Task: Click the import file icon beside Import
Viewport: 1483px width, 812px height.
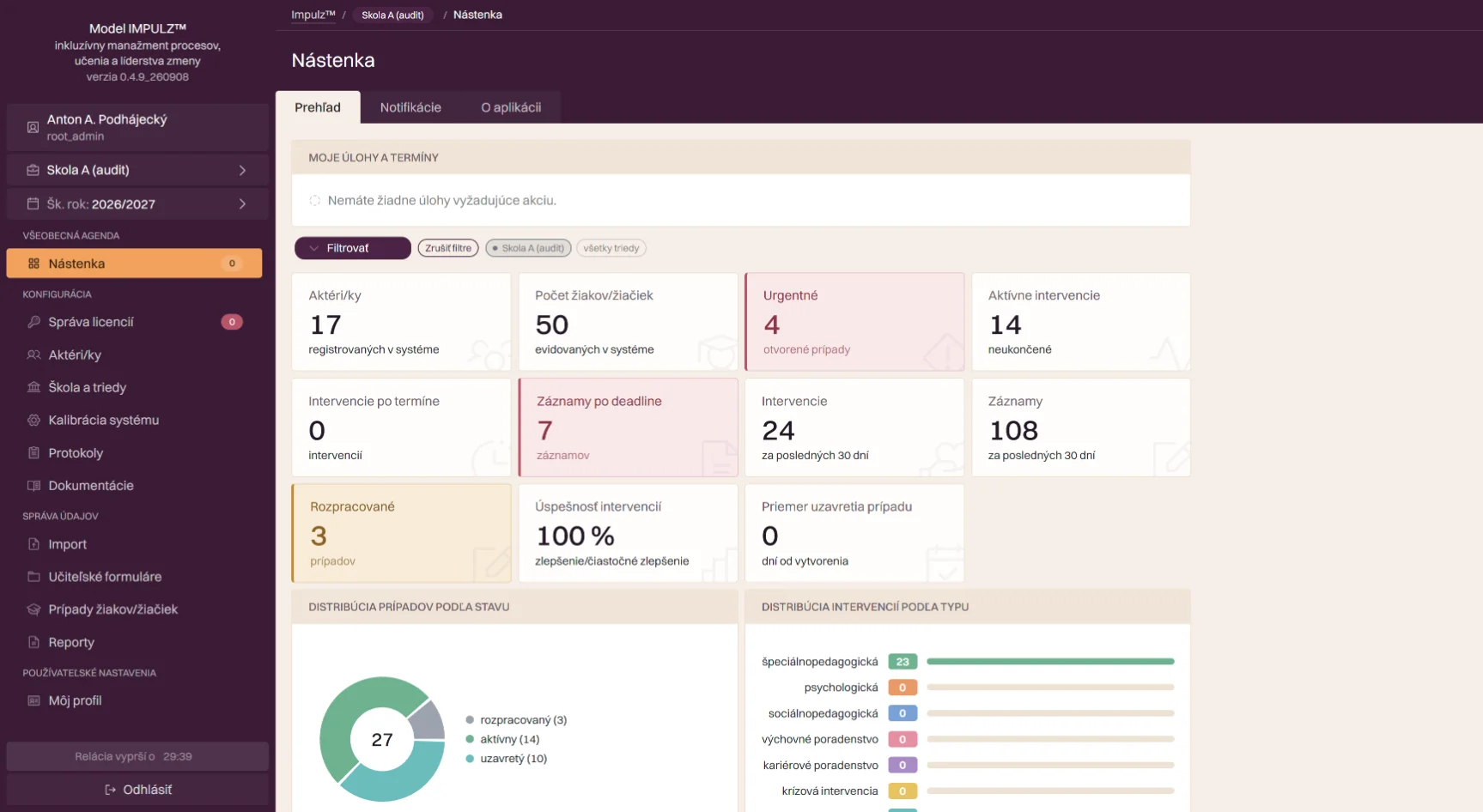Action: 33,544
